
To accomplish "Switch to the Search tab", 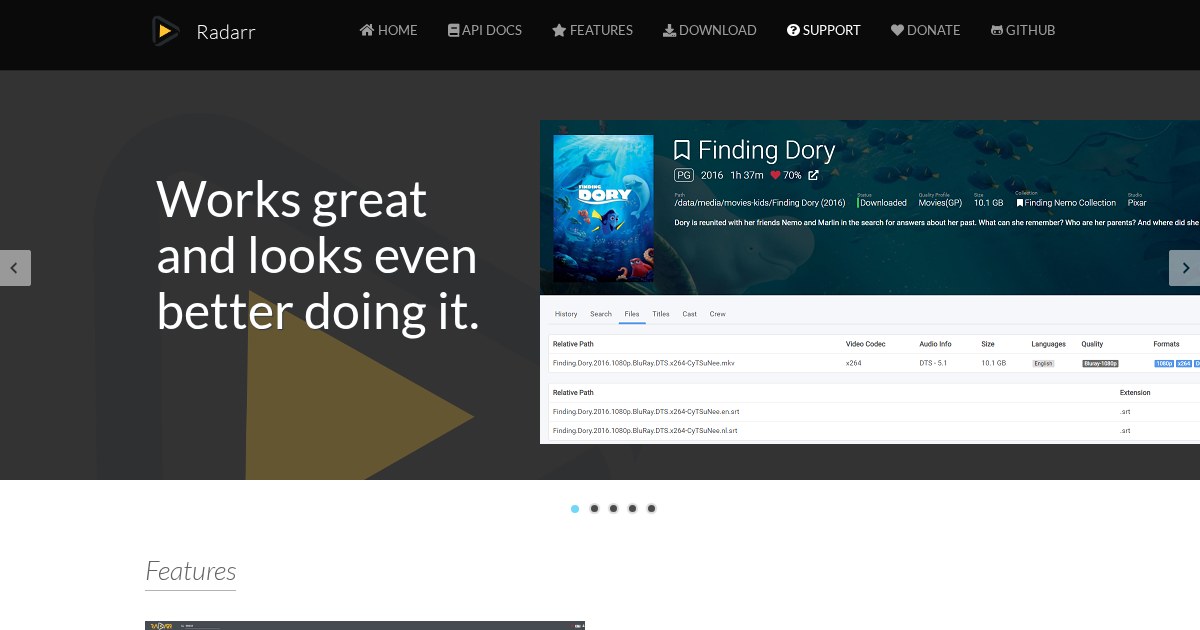I will coord(601,314).
